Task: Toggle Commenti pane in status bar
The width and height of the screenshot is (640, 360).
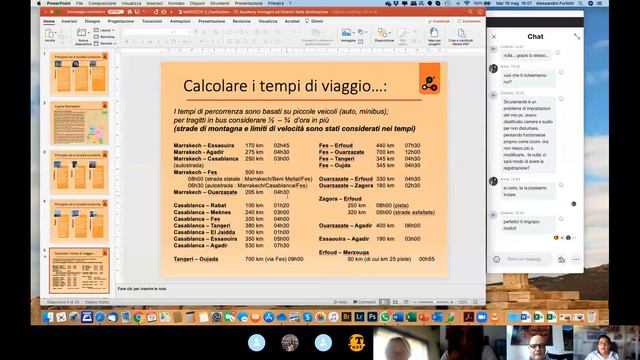Action: [x=364, y=302]
